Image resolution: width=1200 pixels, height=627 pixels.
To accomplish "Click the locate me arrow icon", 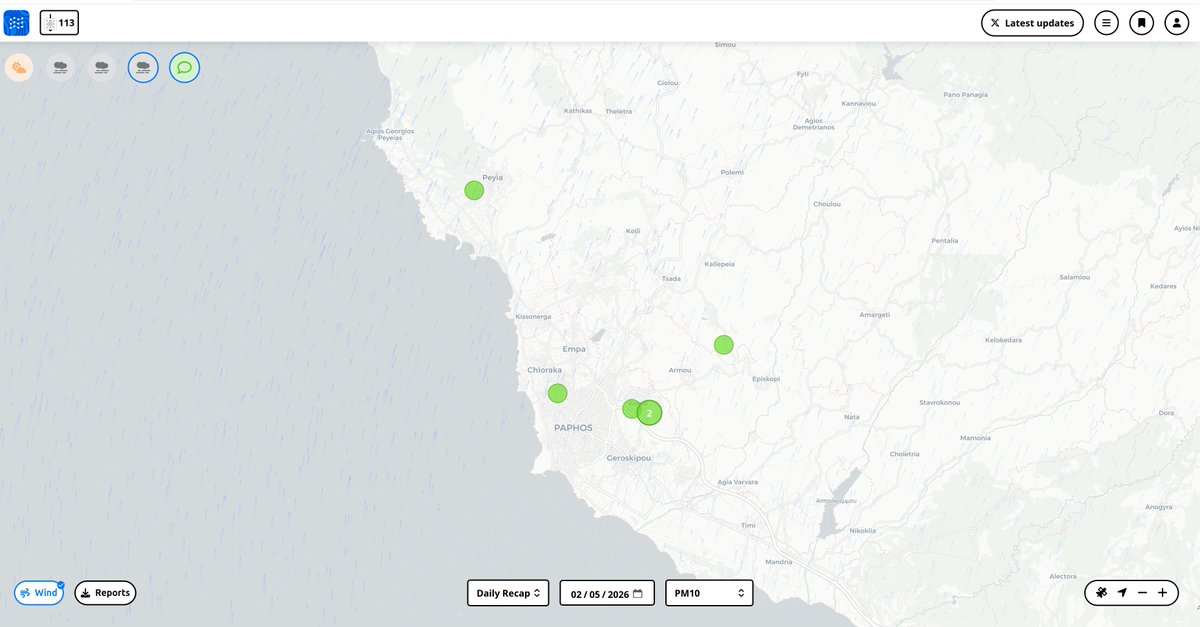I will coord(1122,593).
